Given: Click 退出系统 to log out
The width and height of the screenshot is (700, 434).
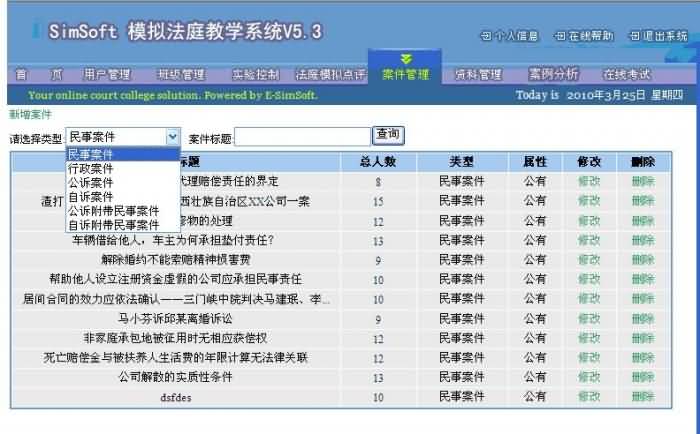Looking at the screenshot, I should pyautogui.click(x=657, y=36).
